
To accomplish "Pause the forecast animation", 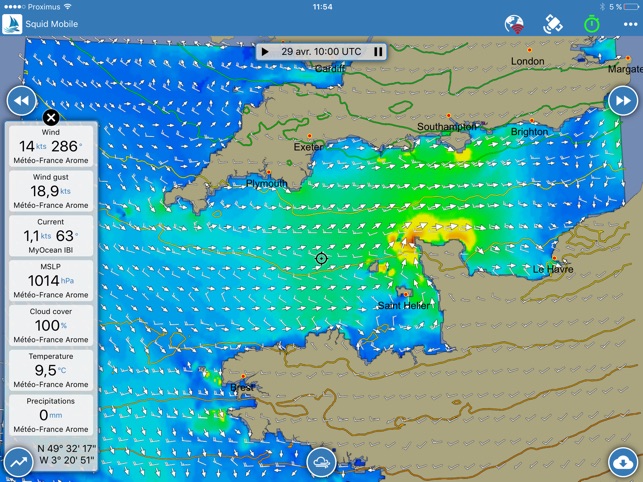I will pos(378,52).
